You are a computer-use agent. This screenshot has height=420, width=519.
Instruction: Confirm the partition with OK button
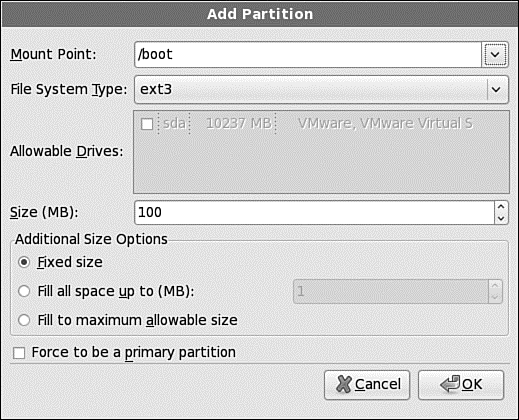point(461,385)
